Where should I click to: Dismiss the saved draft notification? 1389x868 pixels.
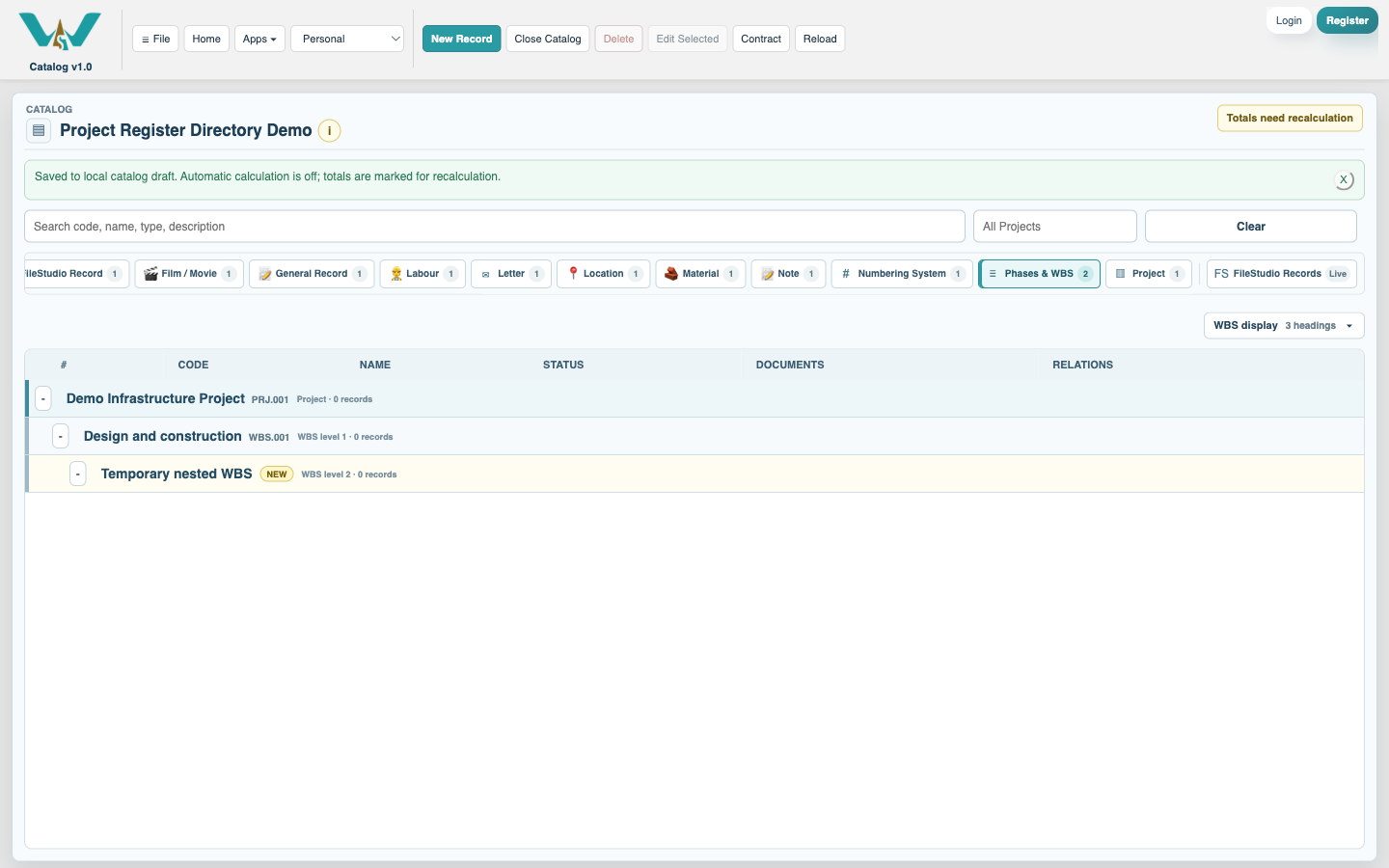pos(1344,179)
